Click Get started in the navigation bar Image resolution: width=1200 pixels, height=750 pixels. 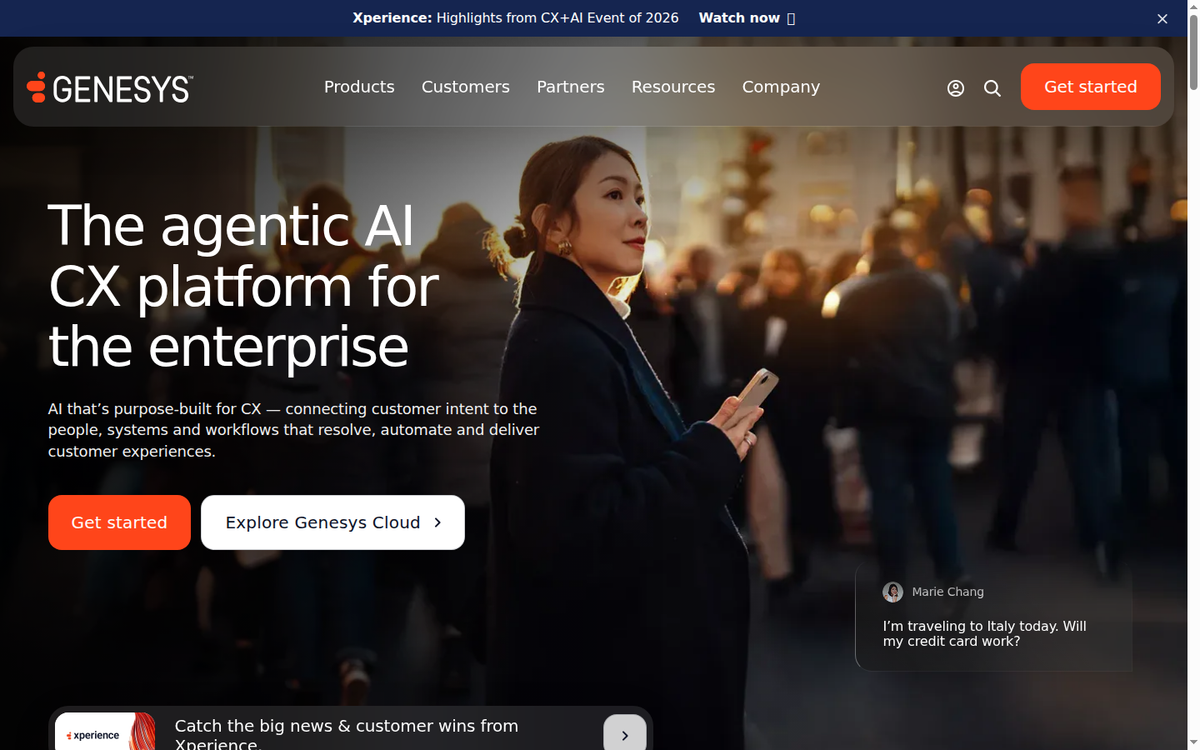1091,87
